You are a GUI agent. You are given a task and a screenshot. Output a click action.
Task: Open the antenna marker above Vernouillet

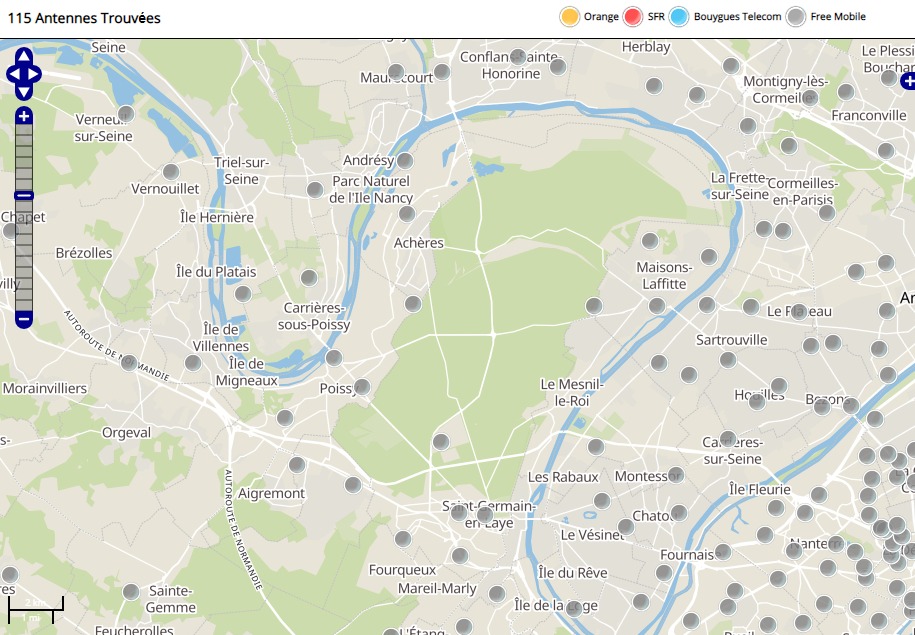point(171,171)
